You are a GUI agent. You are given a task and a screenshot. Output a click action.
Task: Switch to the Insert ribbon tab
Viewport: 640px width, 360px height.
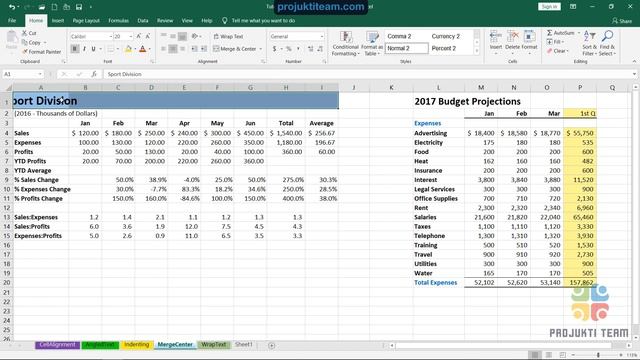pos(58,20)
